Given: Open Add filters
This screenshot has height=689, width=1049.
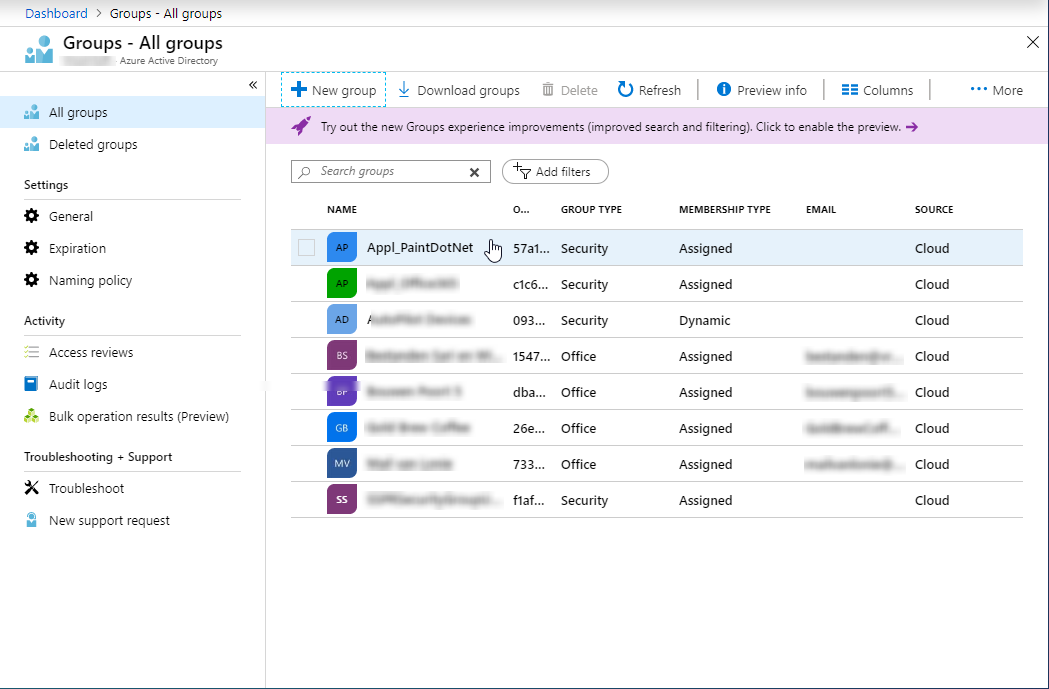Looking at the screenshot, I should click(x=555, y=172).
